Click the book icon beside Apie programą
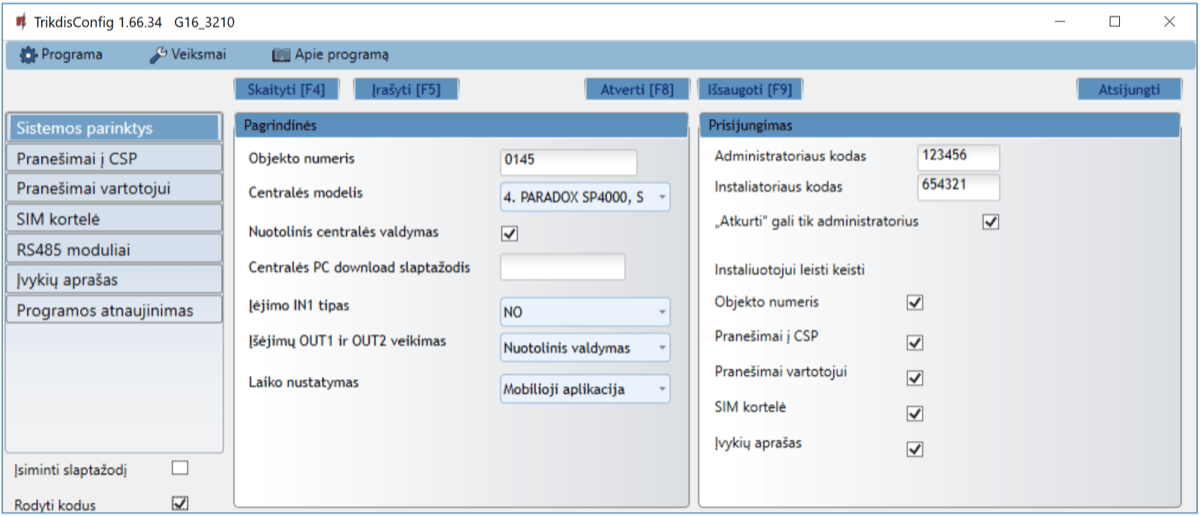This screenshot has height=517, width=1200. tap(281, 55)
